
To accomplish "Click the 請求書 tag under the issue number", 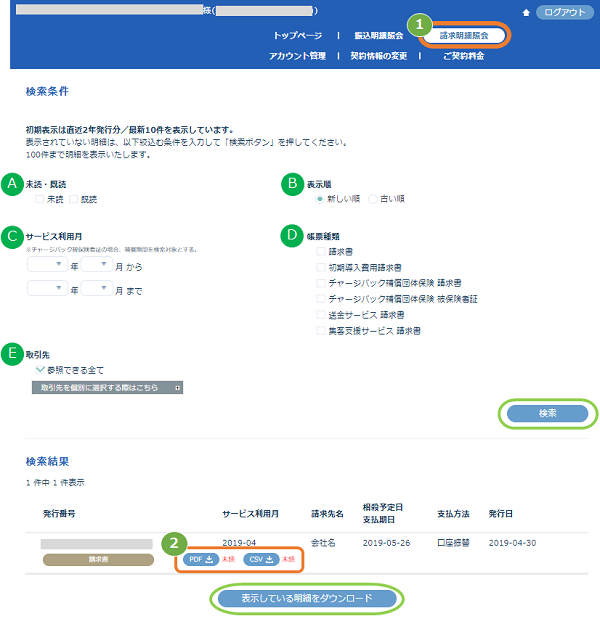I will pyautogui.click(x=98, y=559).
